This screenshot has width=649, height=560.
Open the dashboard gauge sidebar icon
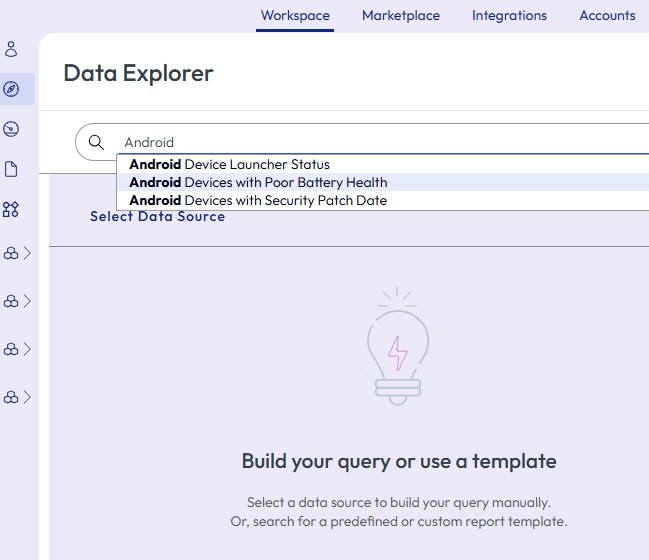(x=11, y=129)
